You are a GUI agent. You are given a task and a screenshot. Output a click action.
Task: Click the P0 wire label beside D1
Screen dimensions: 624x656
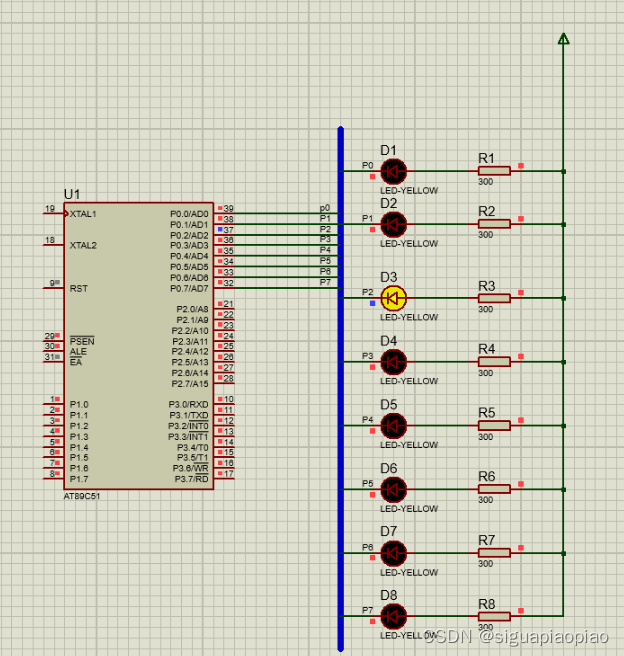click(368, 165)
